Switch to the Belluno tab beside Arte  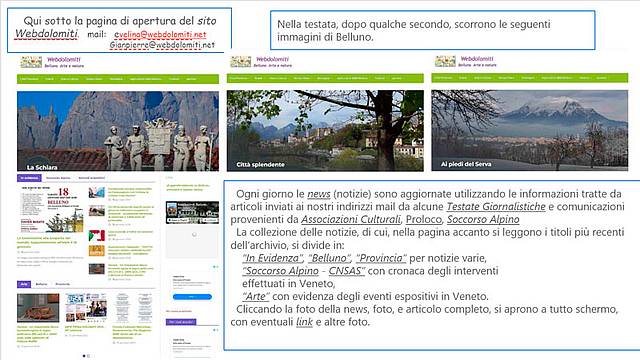tap(41, 284)
